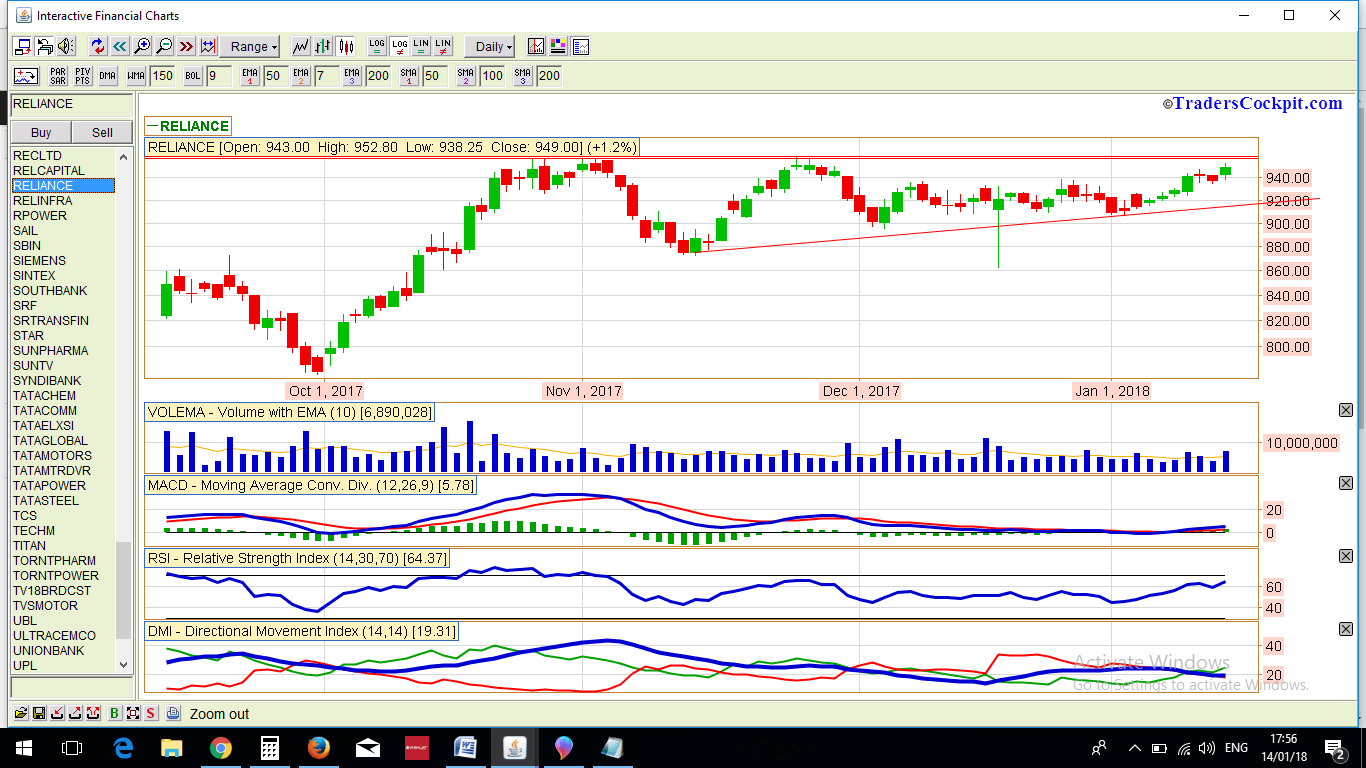Viewport: 1366px width, 768px height.
Task: Click the green B marker icon
Action: pos(115,713)
